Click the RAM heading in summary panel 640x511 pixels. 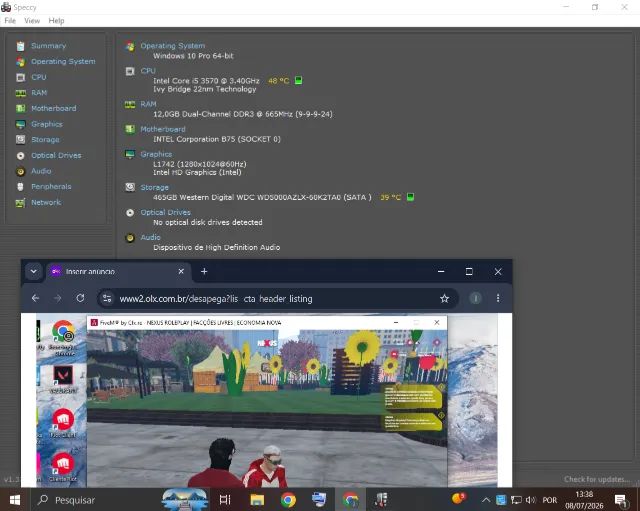click(148, 104)
